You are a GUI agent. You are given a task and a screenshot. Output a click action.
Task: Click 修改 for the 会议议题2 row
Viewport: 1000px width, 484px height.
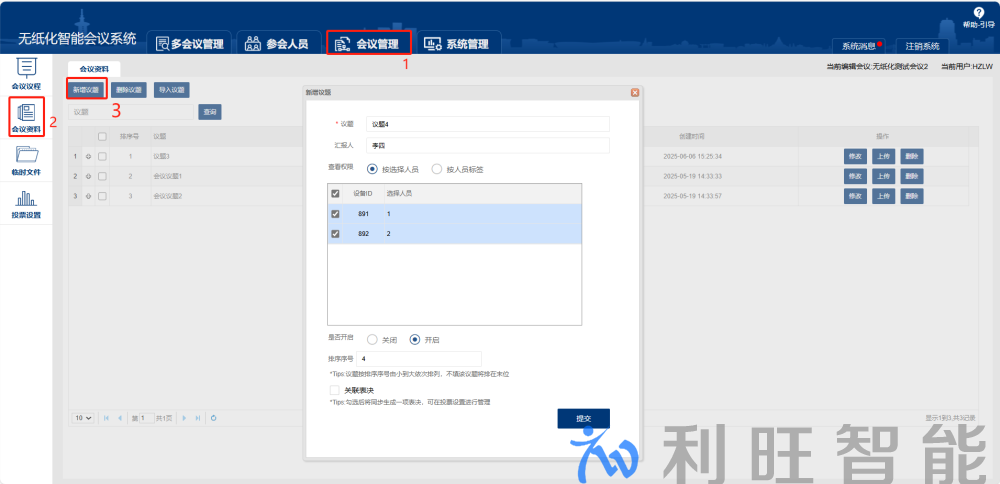tap(855, 196)
